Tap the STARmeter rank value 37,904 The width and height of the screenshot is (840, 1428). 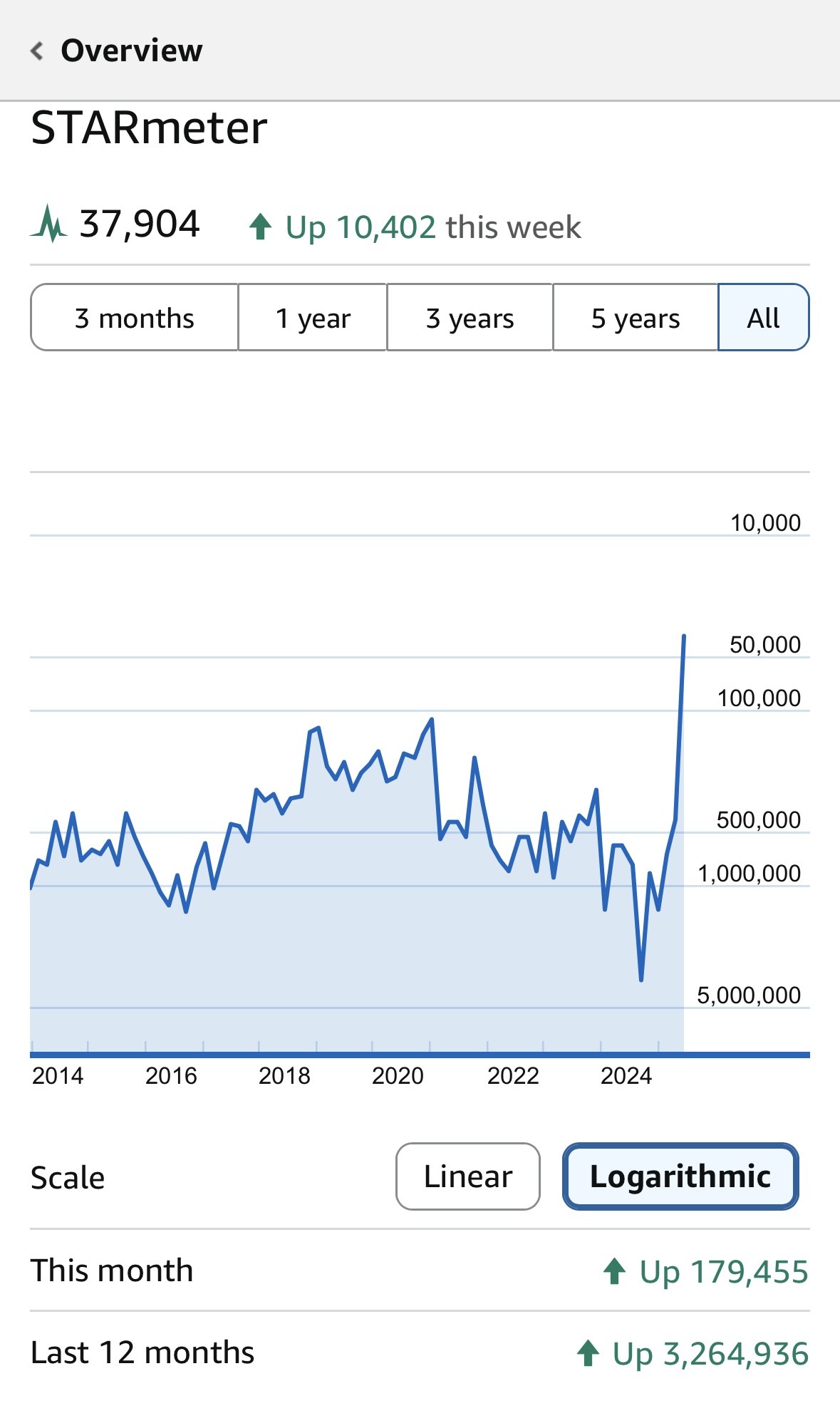click(140, 224)
